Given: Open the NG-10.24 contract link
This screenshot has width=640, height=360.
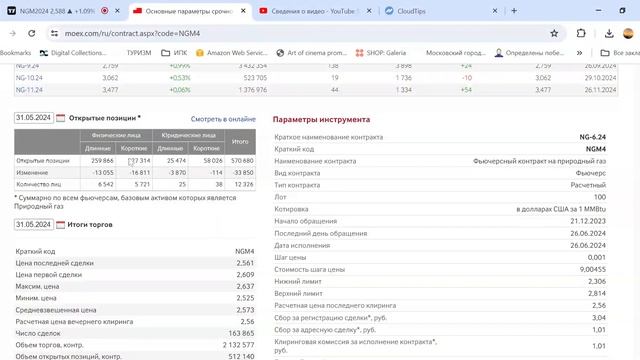Looking at the screenshot, I should click(x=29, y=78).
